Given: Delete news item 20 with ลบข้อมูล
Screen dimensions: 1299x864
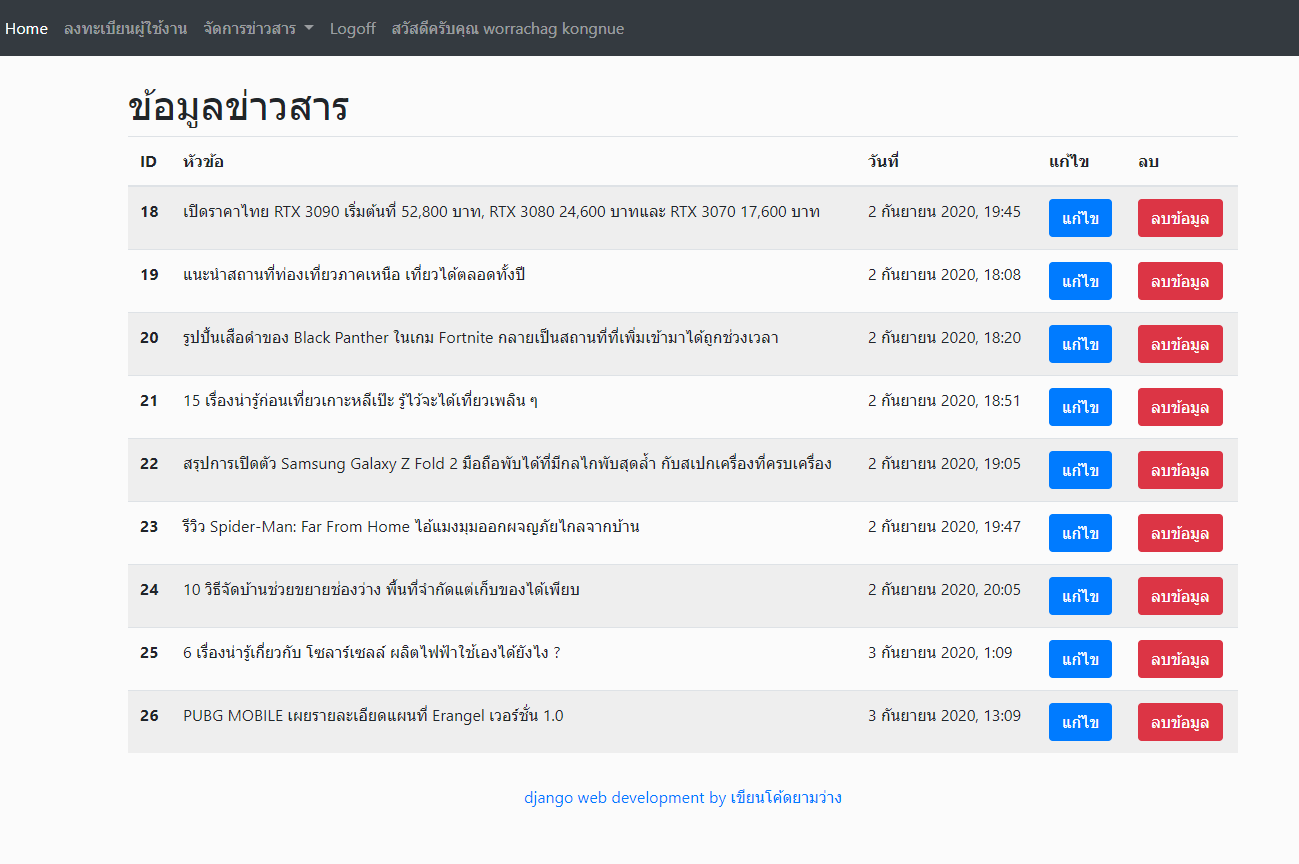Looking at the screenshot, I should pos(1180,344).
